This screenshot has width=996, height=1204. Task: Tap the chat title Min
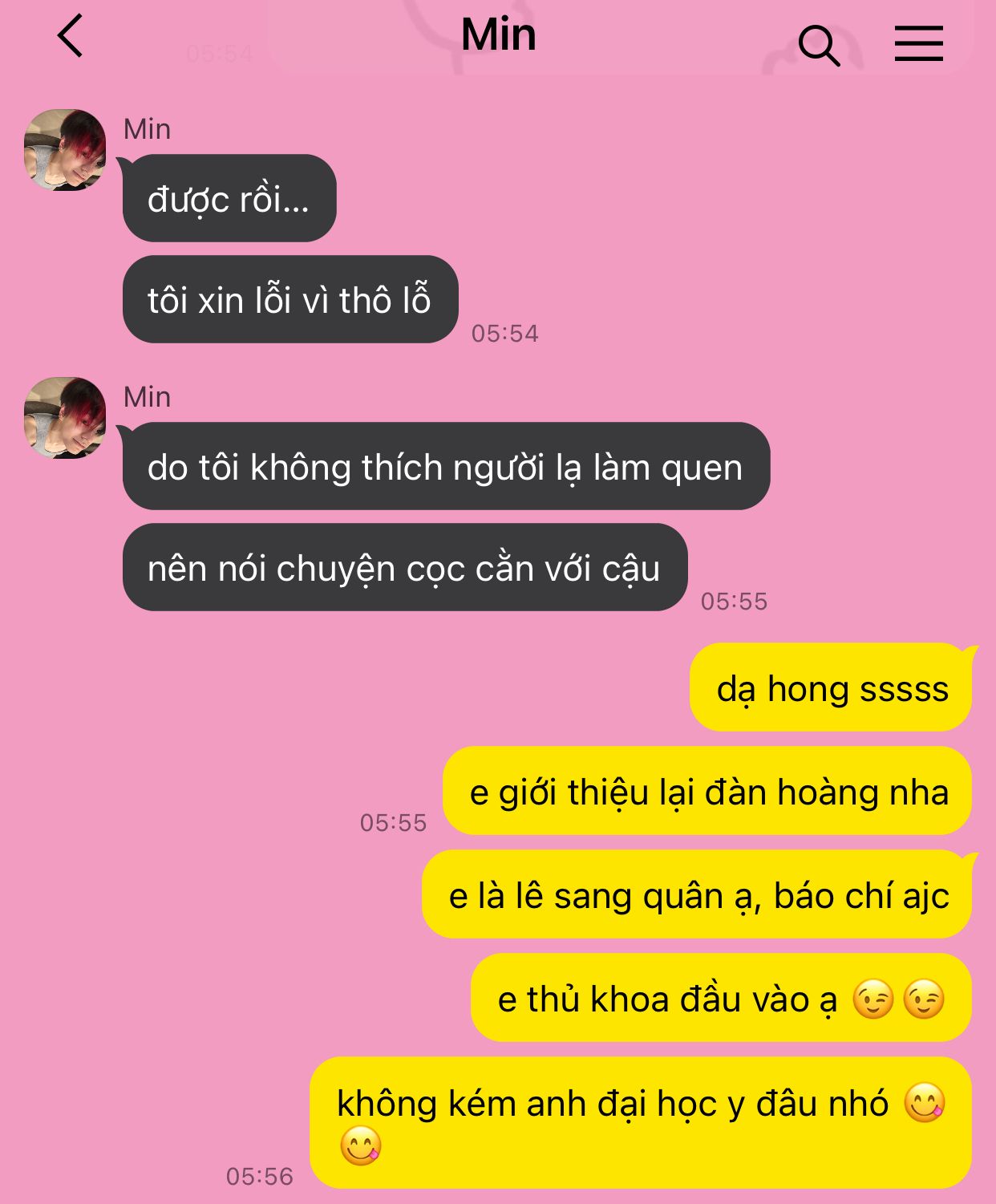(x=499, y=35)
